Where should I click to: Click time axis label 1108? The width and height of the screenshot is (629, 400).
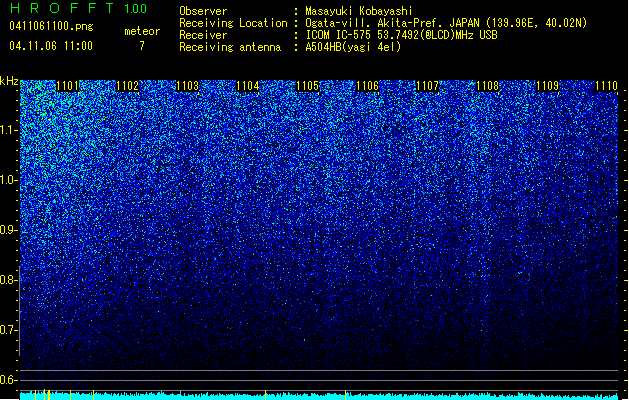[x=487, y=86]
